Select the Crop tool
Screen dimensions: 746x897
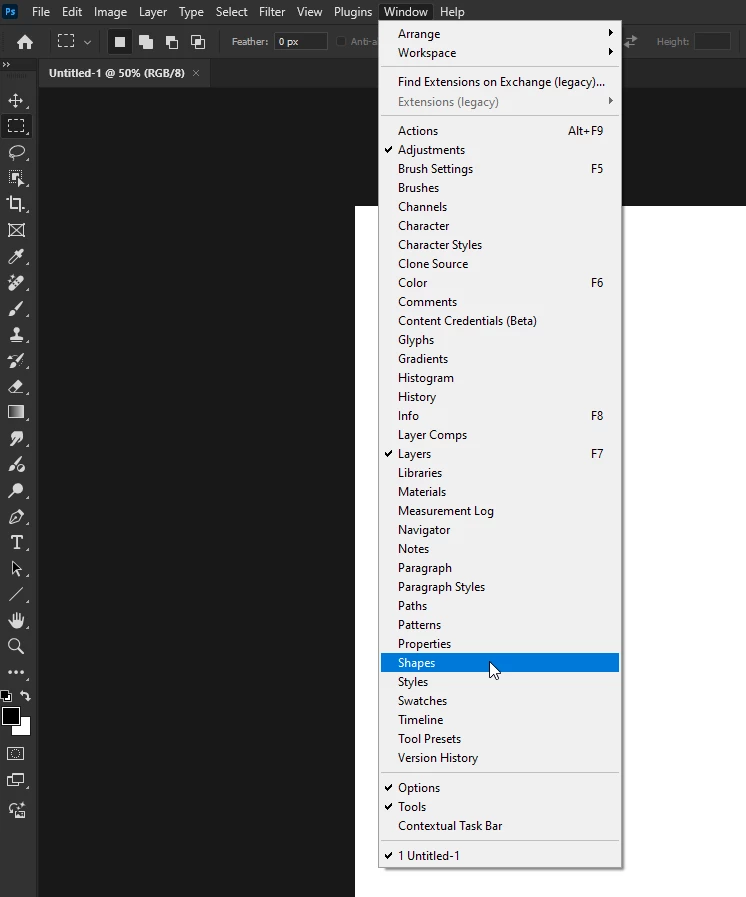[x=16, y=204]
